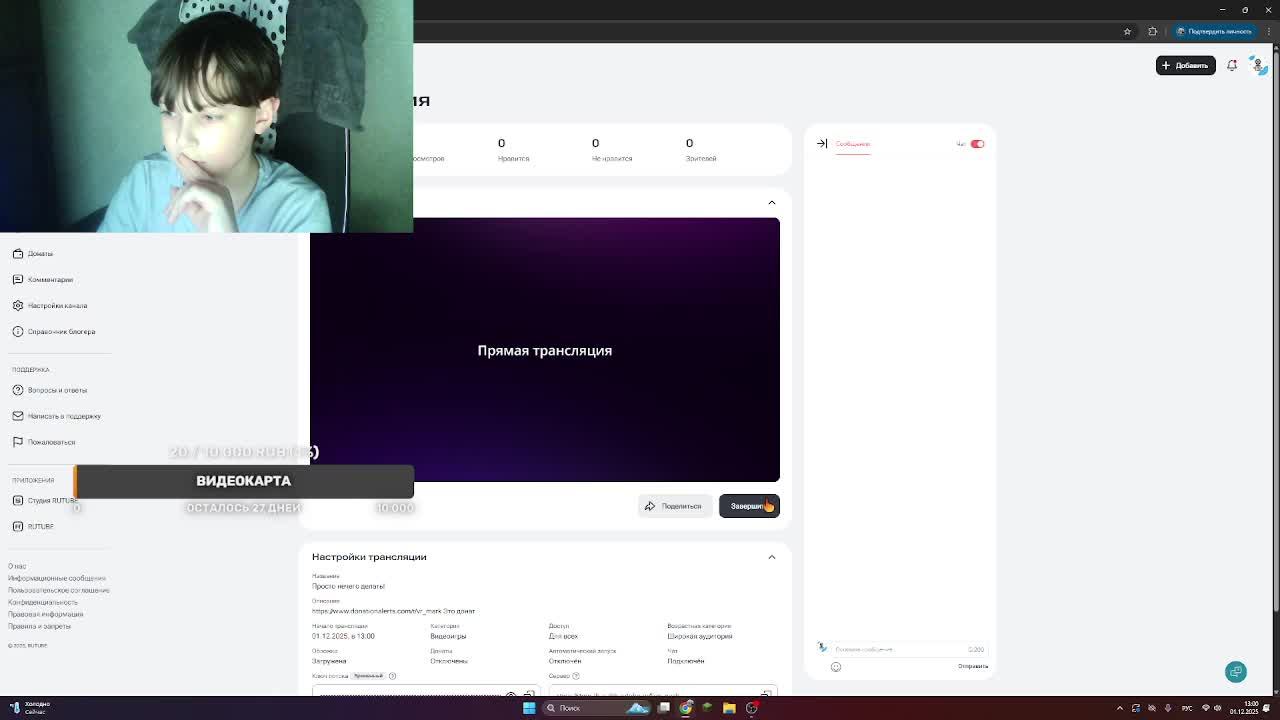Click the Пожаловаться flag icon
This screenshot has height=720, width=1280.
tap(17, 442)
